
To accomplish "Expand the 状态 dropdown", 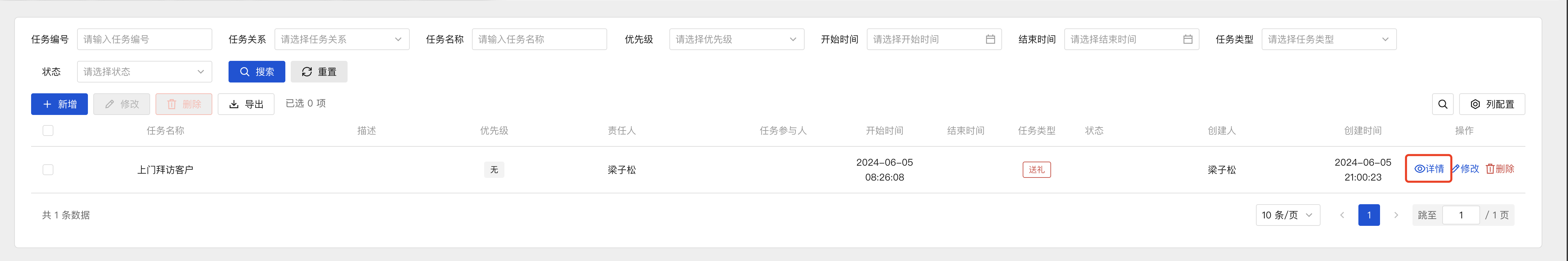I will (x=144, y=72).
